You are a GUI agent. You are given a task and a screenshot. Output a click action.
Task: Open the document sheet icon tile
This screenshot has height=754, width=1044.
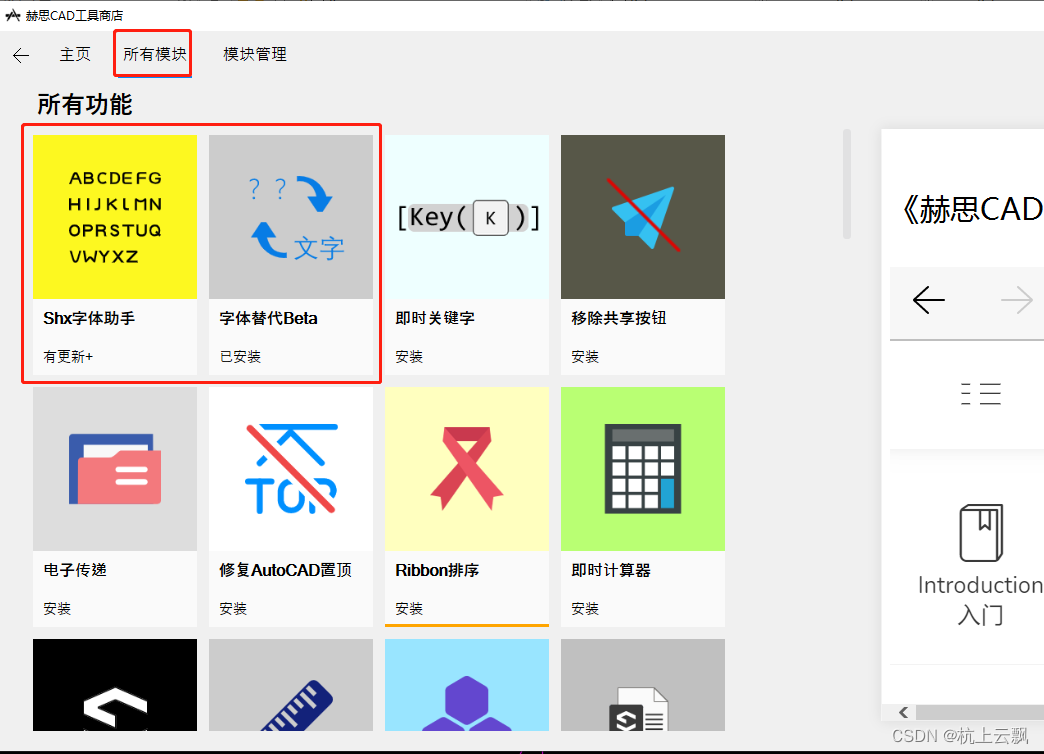pos(643,685)
